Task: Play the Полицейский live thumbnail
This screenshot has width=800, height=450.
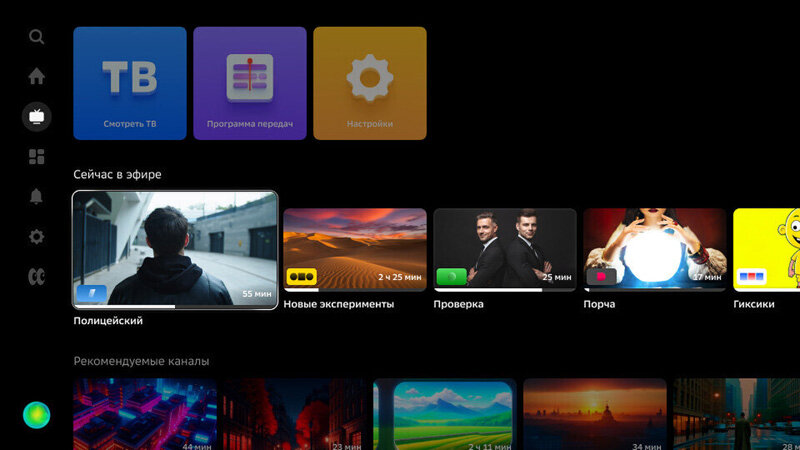Action: point(176,250)
